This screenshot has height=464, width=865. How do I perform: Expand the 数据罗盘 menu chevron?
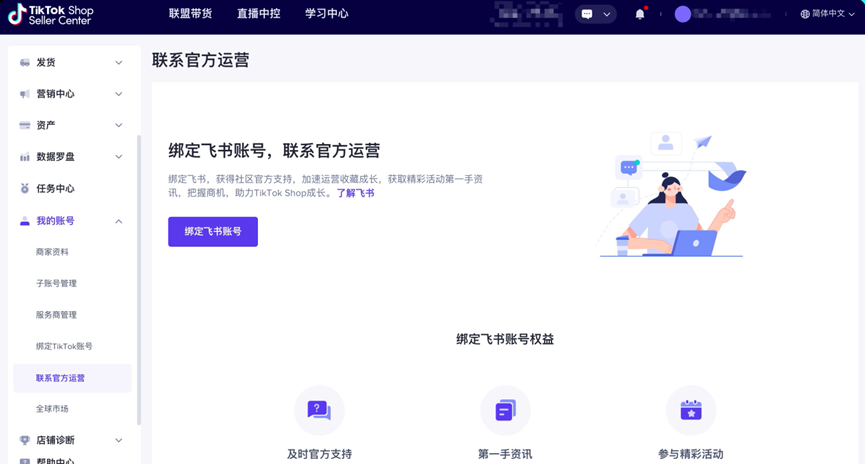[x=119, y=157]
